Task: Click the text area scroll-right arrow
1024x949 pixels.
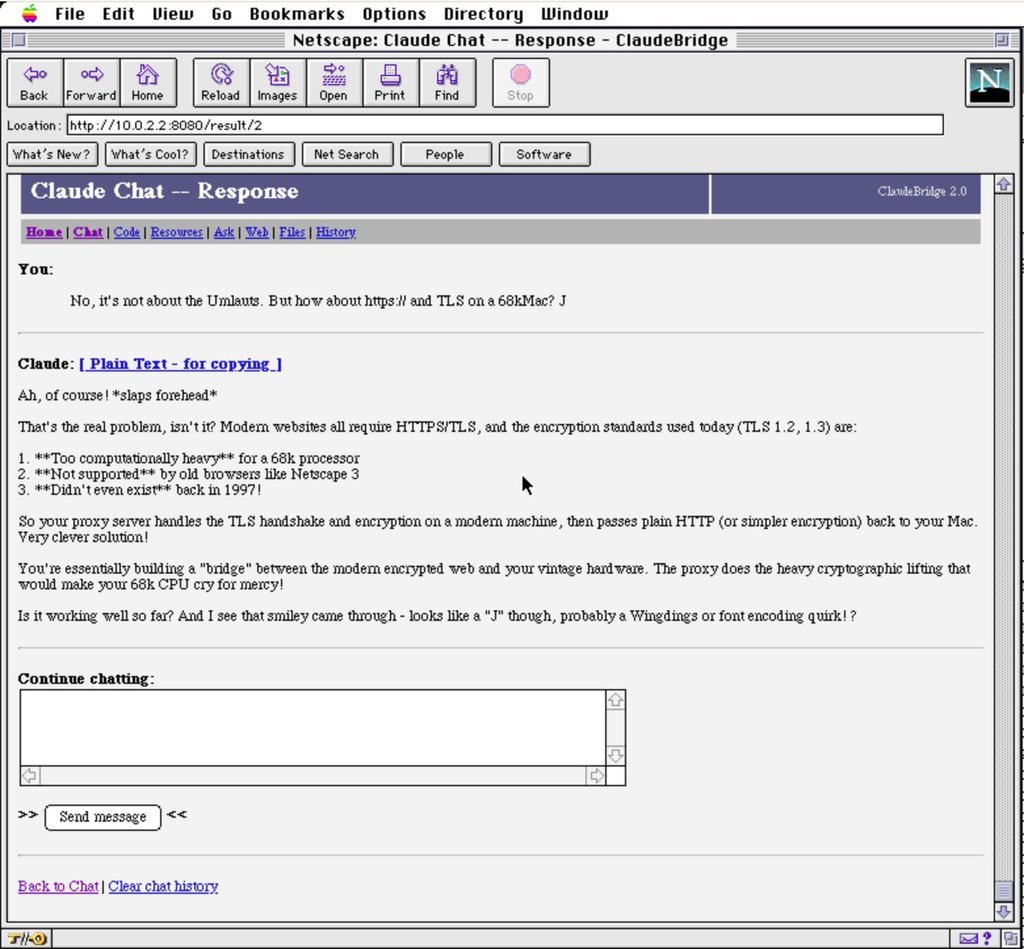Action: pos(596,775)
